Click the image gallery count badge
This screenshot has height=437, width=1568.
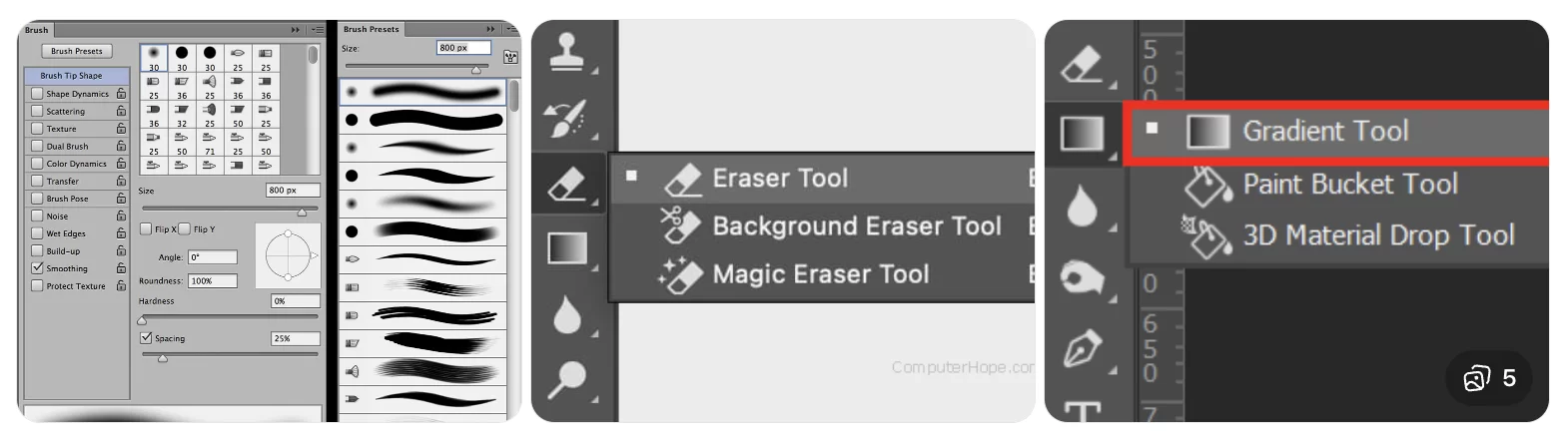pos(1489,378)
